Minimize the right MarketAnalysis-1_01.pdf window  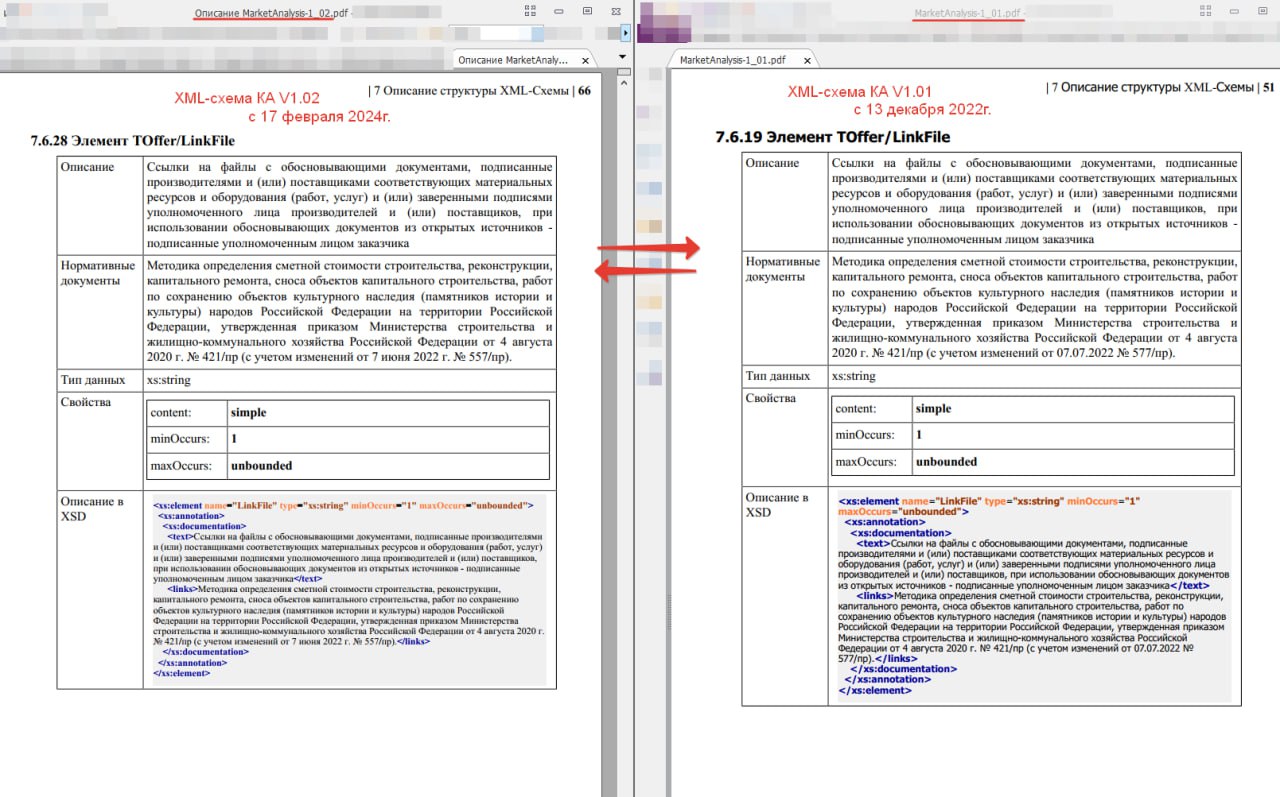1235,11
